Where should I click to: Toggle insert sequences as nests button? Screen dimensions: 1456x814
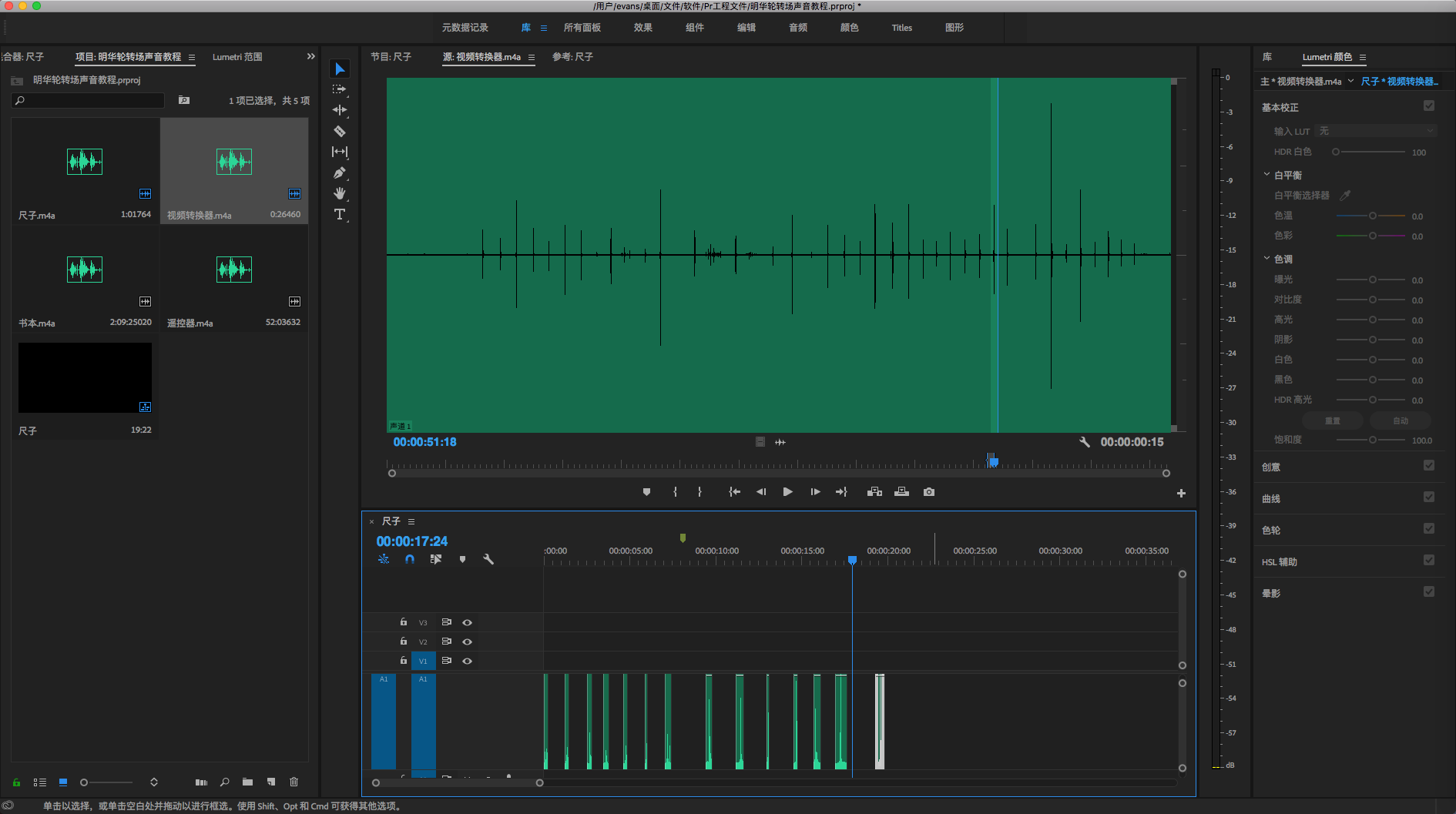[x=384, y=560]
